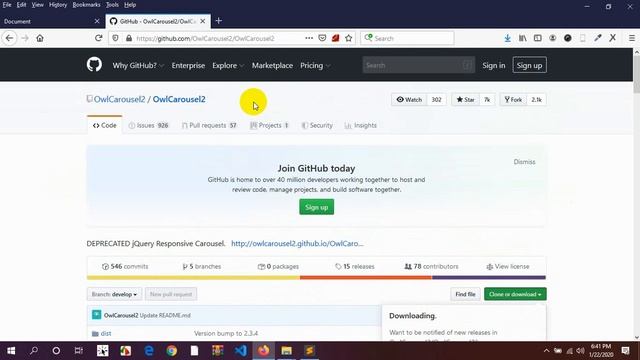640x360 pixels.
Task: Open the downloads arrow in the toolbar
Action: pos(507,38)
